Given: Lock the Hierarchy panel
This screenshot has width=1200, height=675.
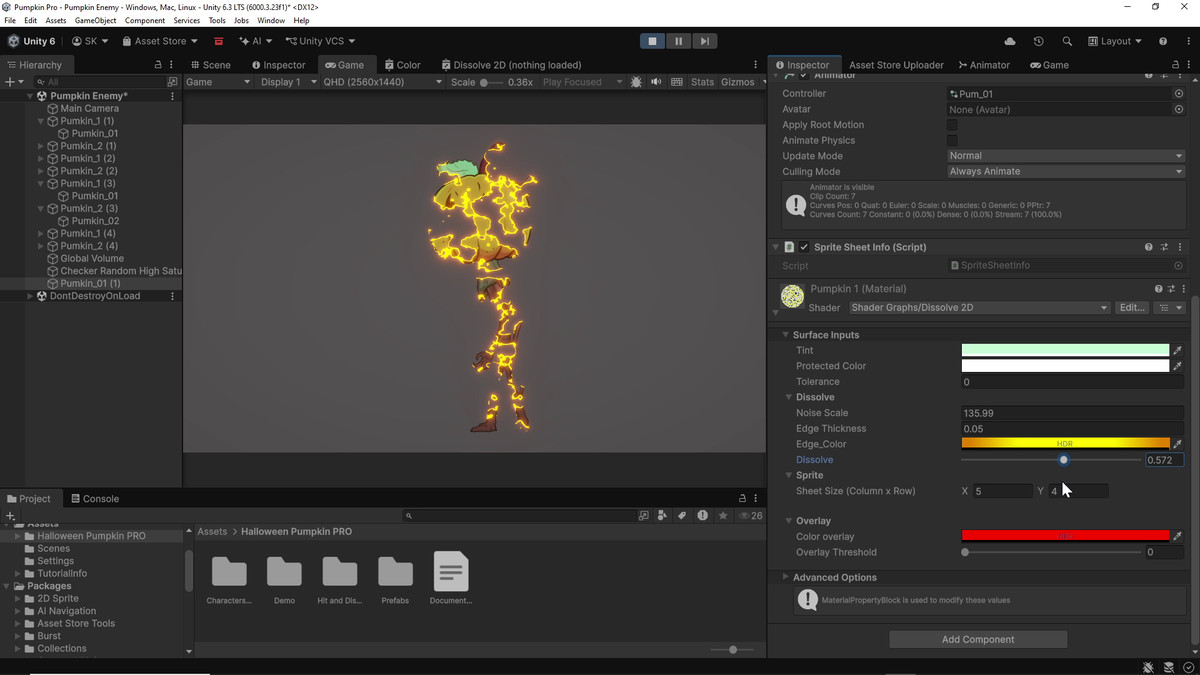Looking at the screenshot, I should 158,65.
